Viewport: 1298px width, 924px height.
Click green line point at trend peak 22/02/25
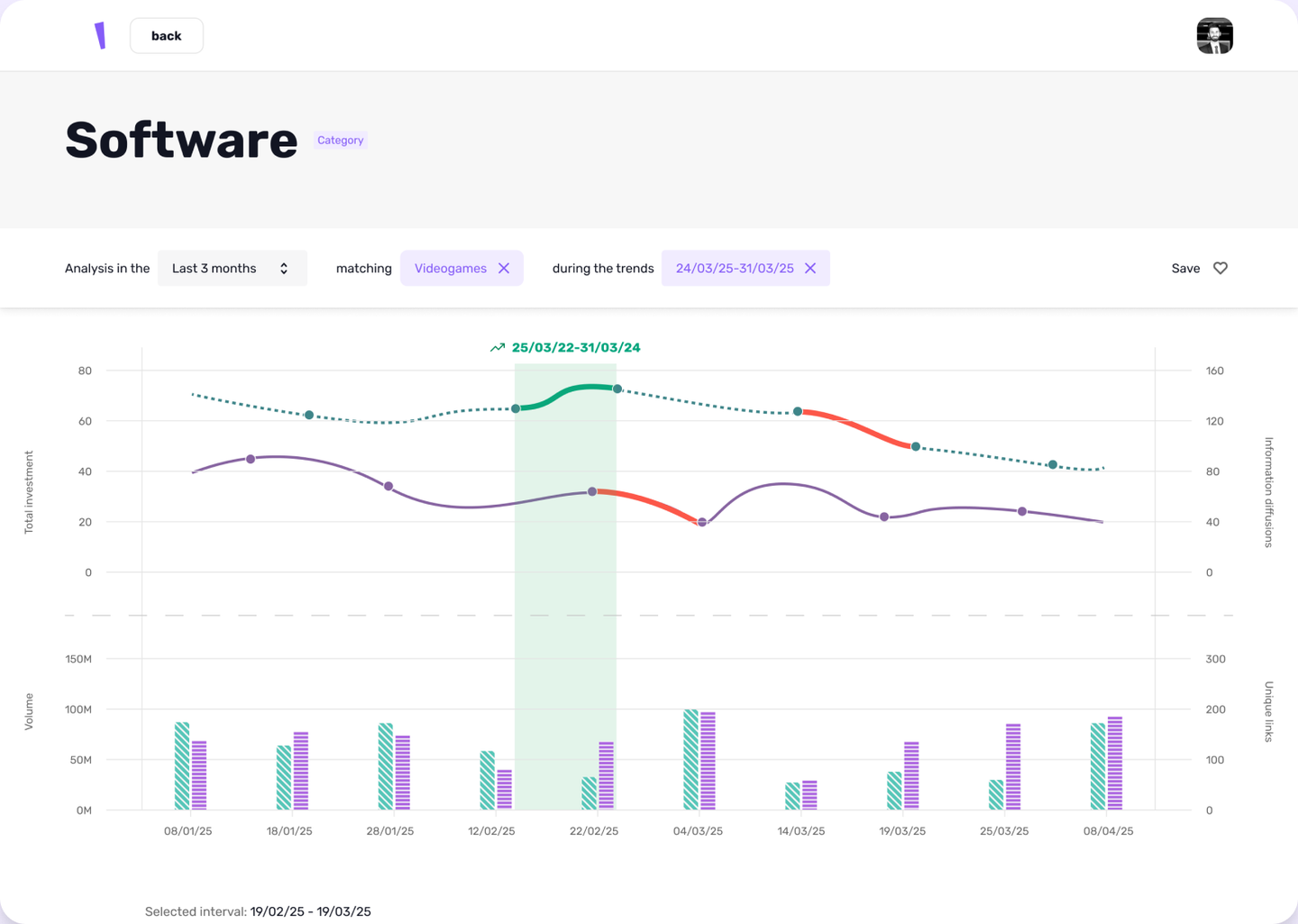tap(617, 389)
